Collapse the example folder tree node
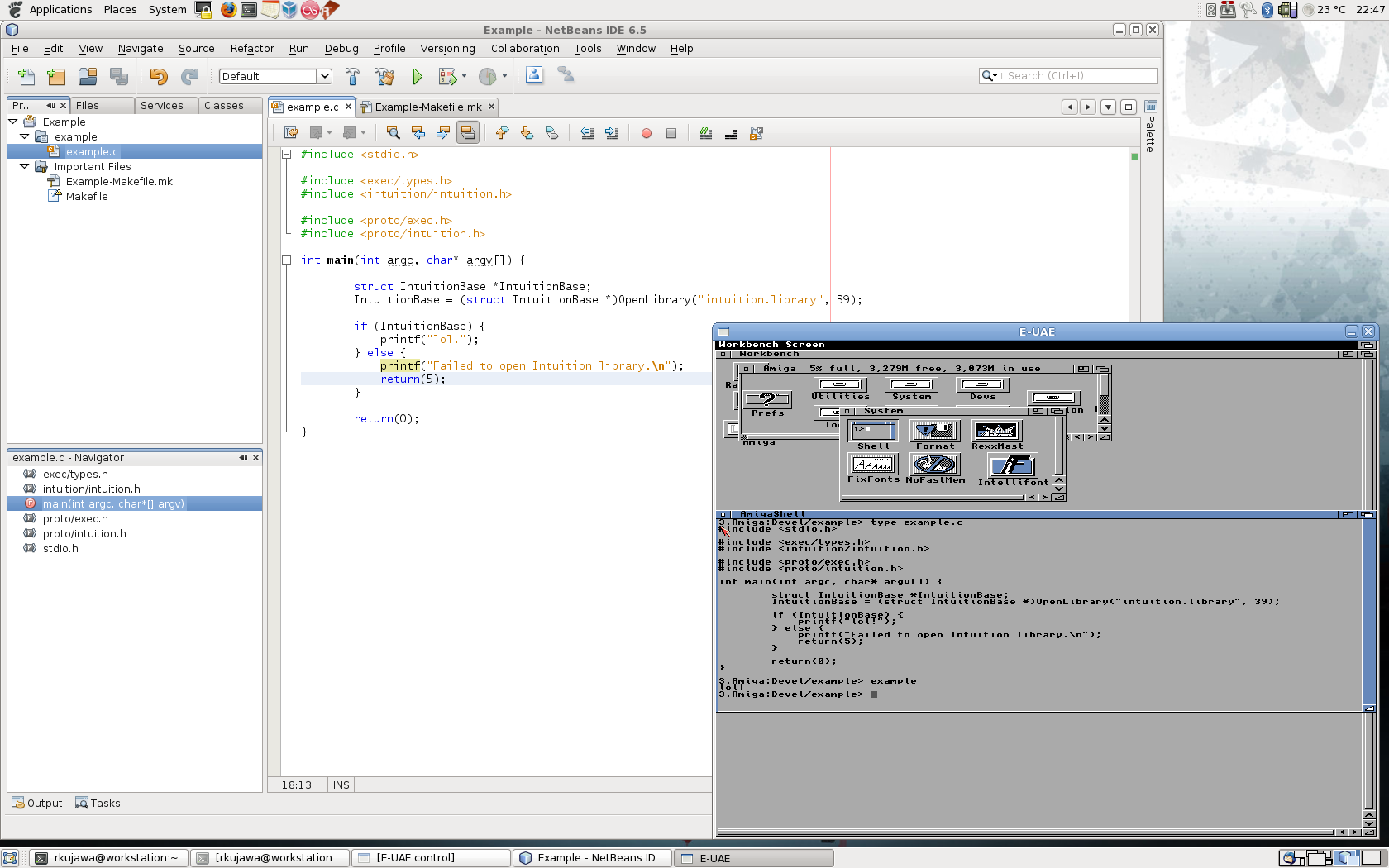This screenshot has width=1389, height=868. point(25,136)
